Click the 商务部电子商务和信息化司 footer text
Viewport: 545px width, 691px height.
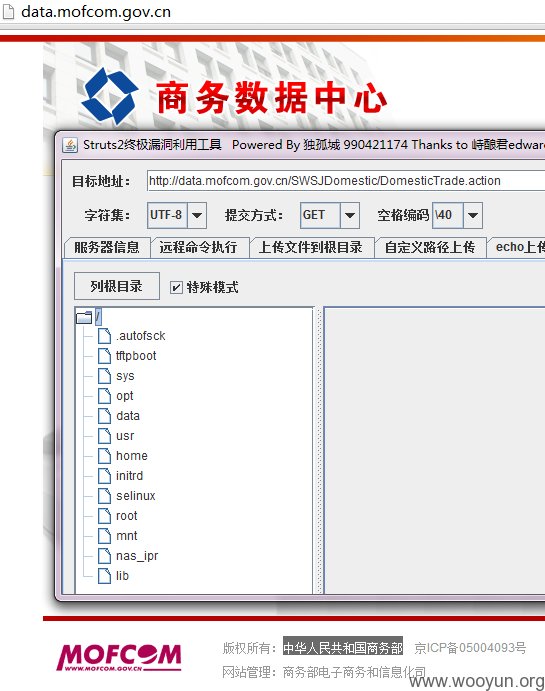click(354, 672)
